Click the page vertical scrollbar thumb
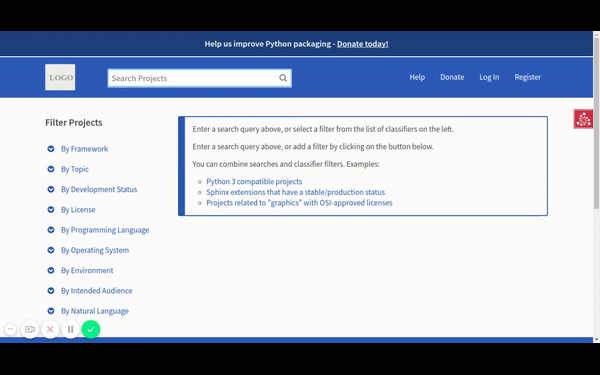600x375 pixels. (x=596, y=122)
